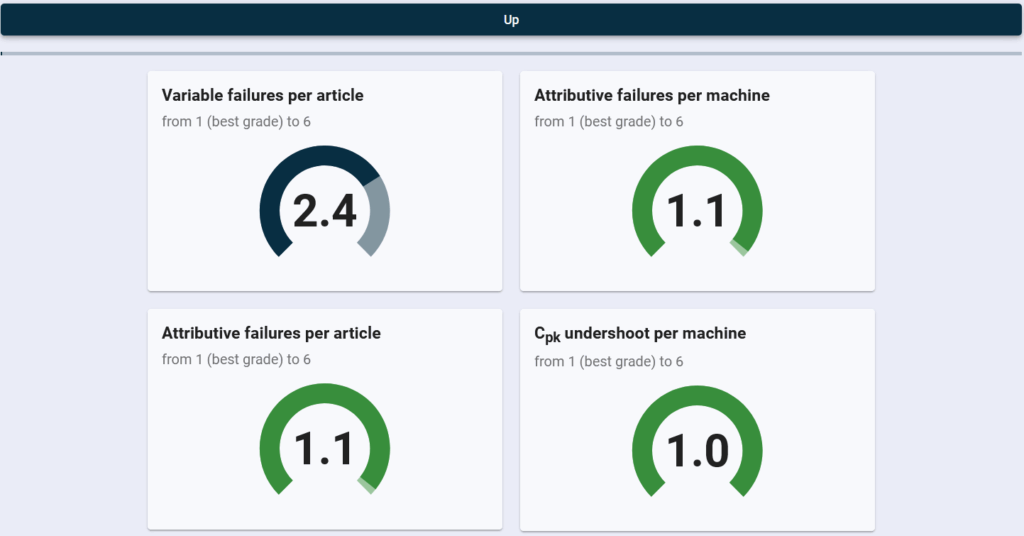This screenshot has width=1024, height=536.
Task: Click the 1.1 value in Attributive per article gauge
Action: [325, 449]
